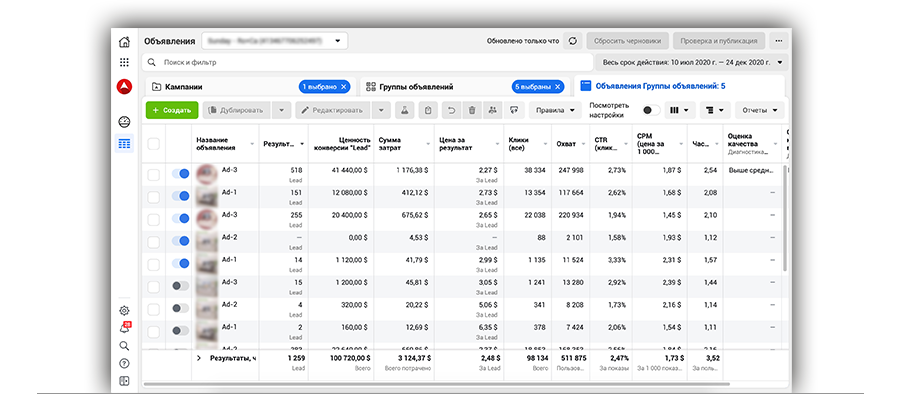
Task: Open the Отчеты dropdown
Action: click(760, 110)
